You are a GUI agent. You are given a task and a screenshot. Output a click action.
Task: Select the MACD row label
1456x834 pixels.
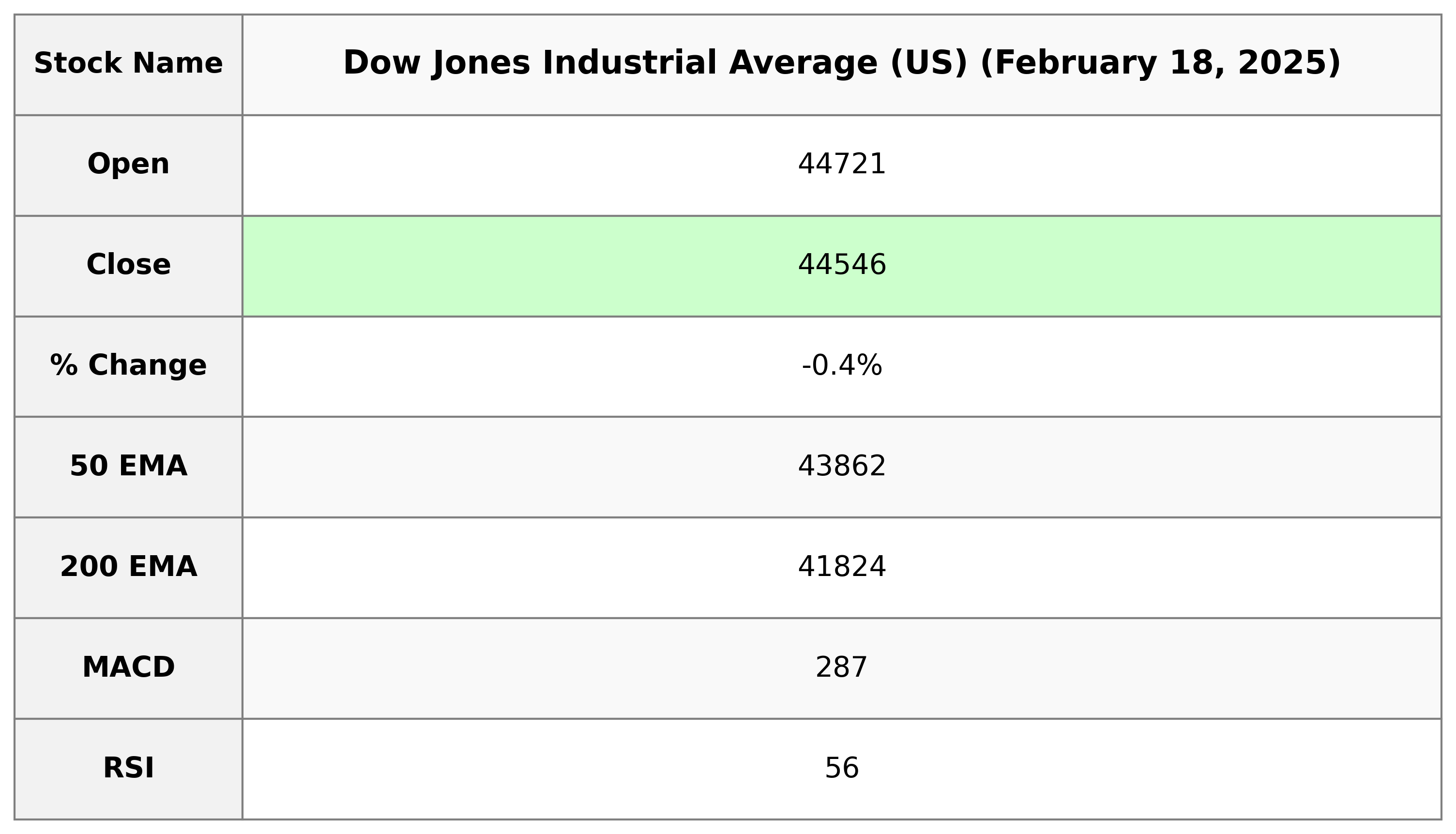[128, 668]
